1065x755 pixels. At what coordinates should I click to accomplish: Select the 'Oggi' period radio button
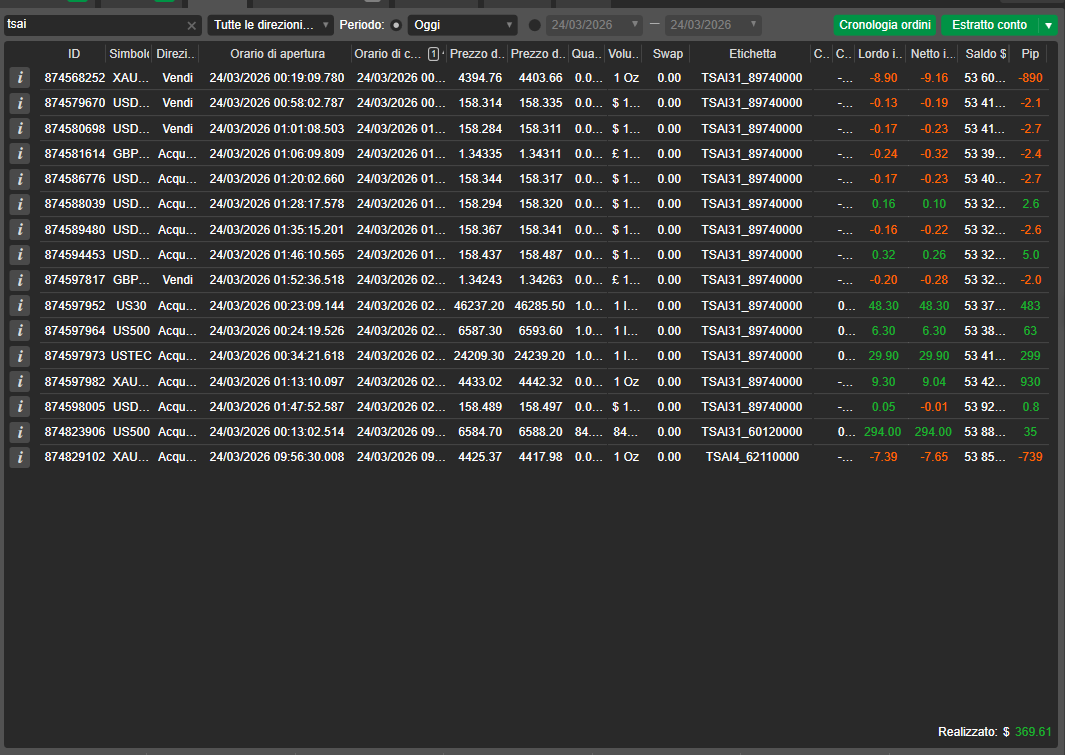point(396,25)
